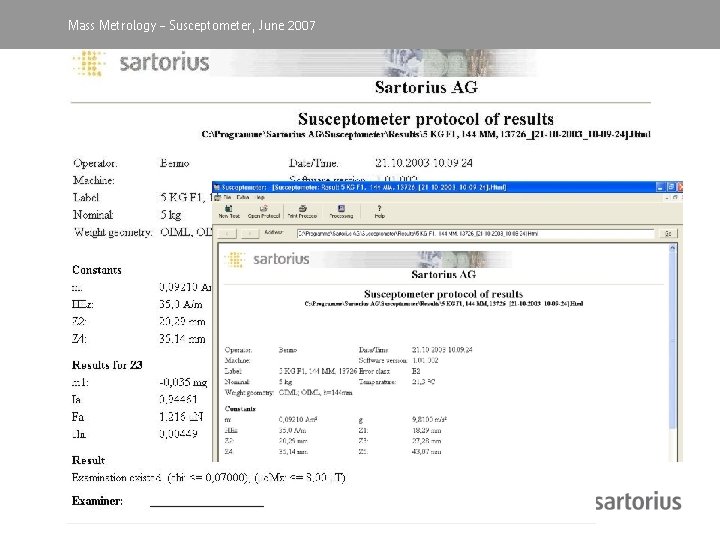Click the Processing toolbar icon
The image size is (720, 540).
point(341,208)
